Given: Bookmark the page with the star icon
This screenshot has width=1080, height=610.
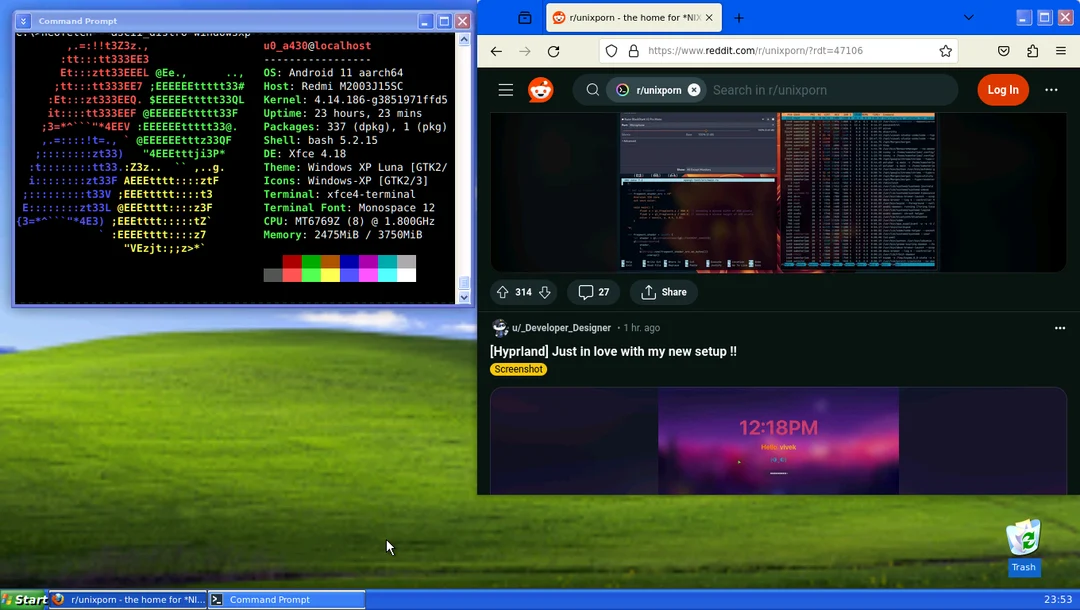Looking at the screenshot, I should (x=946, y=50).
